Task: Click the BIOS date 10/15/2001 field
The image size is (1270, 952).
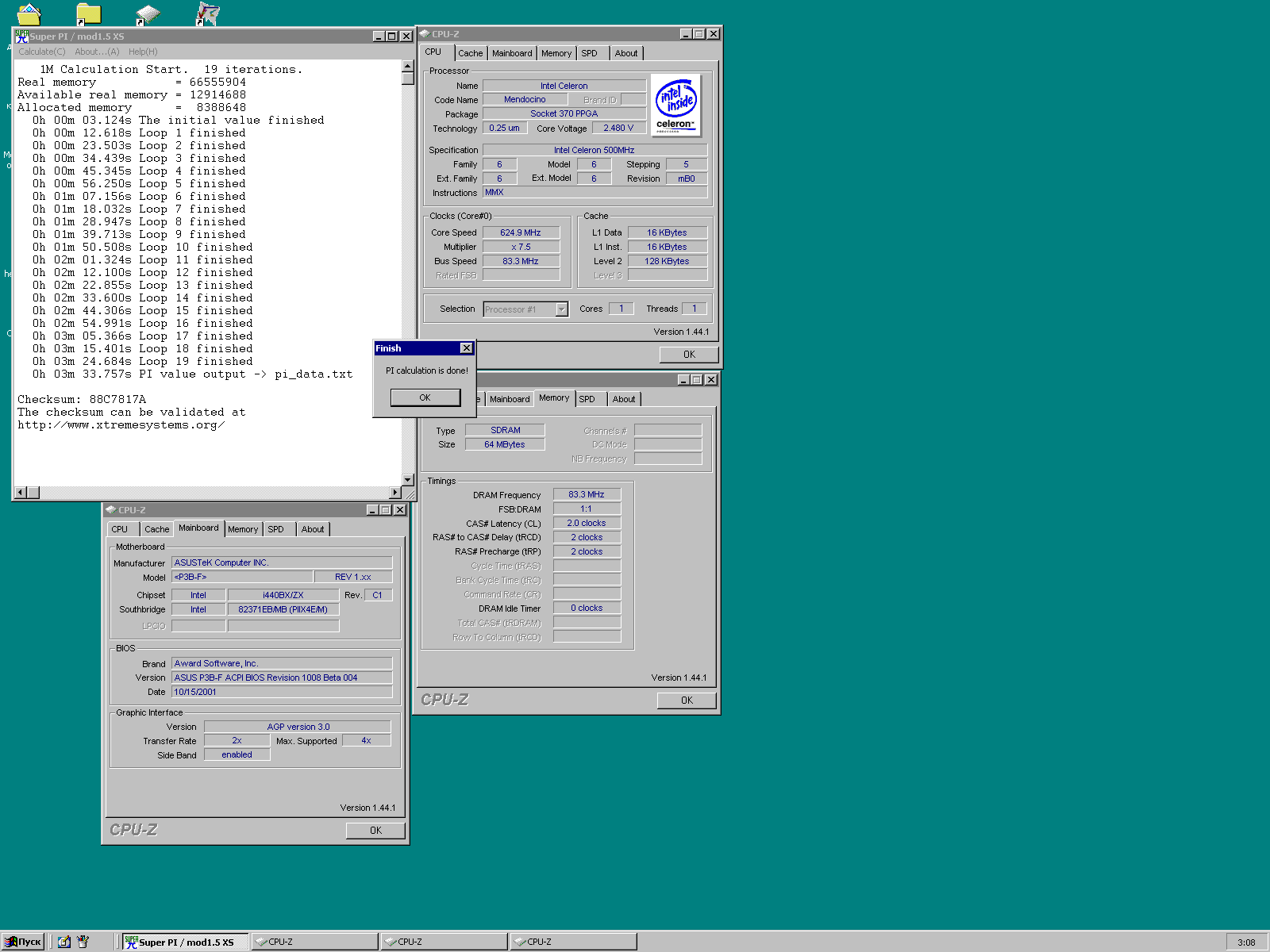Action: [282, 692]
